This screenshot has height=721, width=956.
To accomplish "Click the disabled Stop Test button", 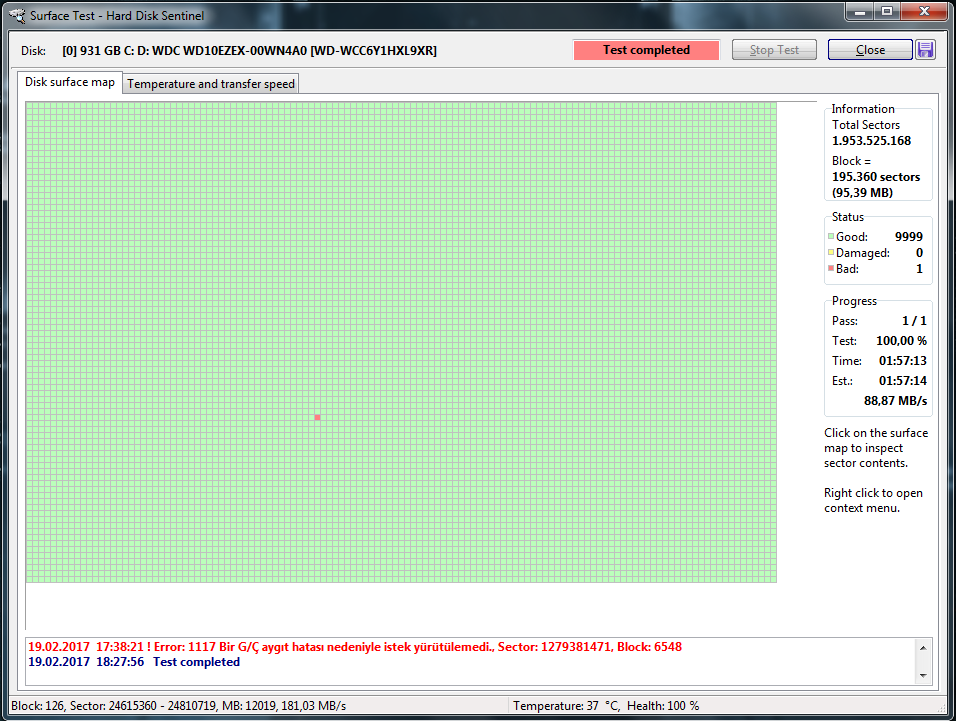I will click(774, 50).
